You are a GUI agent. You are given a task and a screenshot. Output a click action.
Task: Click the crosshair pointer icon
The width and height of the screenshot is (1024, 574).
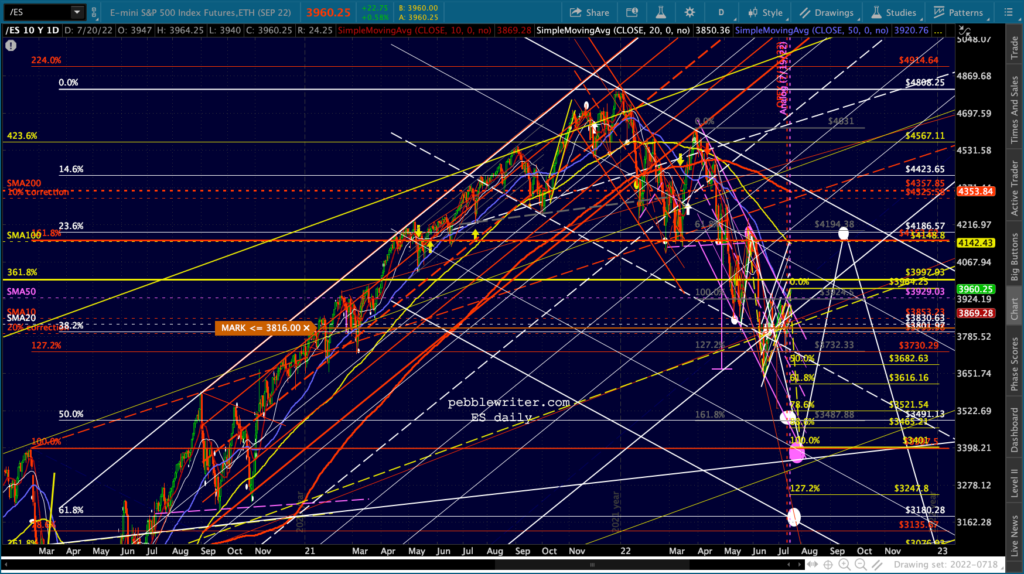click(x=828, y=564)
